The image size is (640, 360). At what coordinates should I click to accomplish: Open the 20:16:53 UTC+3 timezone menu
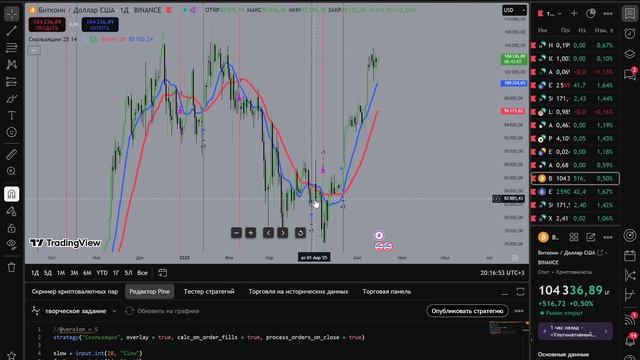(502, 273)
